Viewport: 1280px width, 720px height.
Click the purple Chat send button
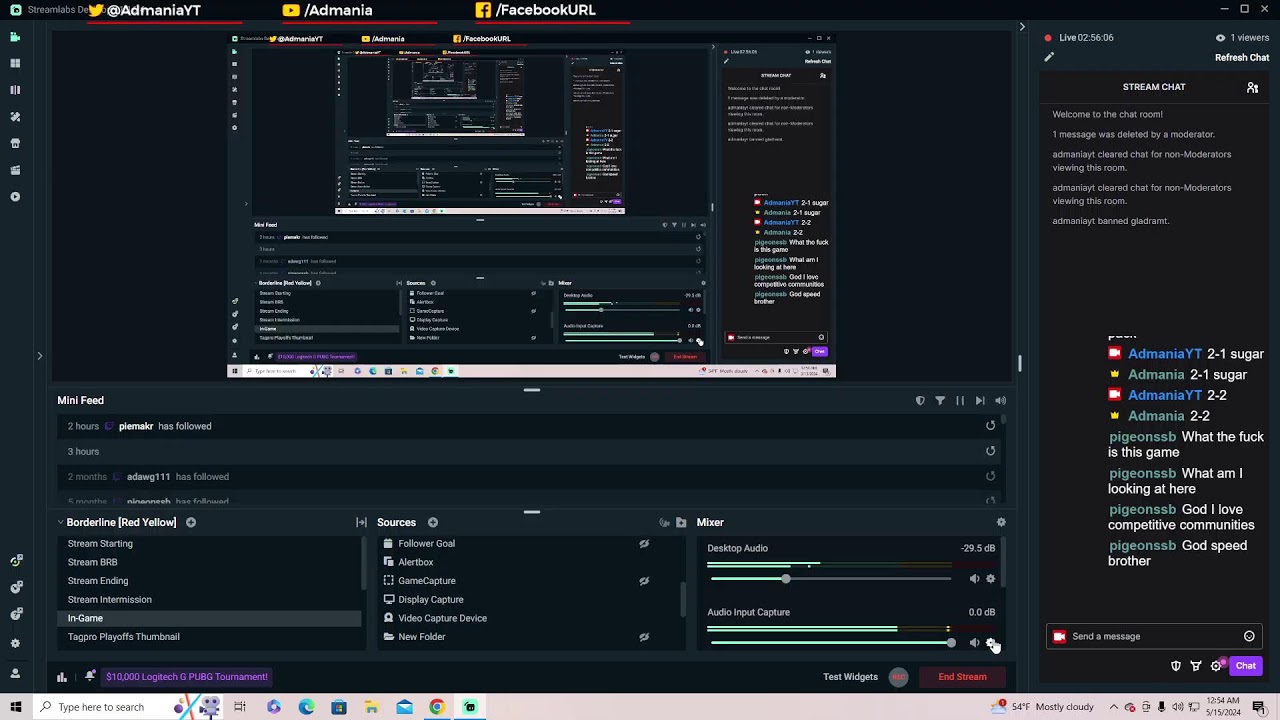(x=1245, y=666)
